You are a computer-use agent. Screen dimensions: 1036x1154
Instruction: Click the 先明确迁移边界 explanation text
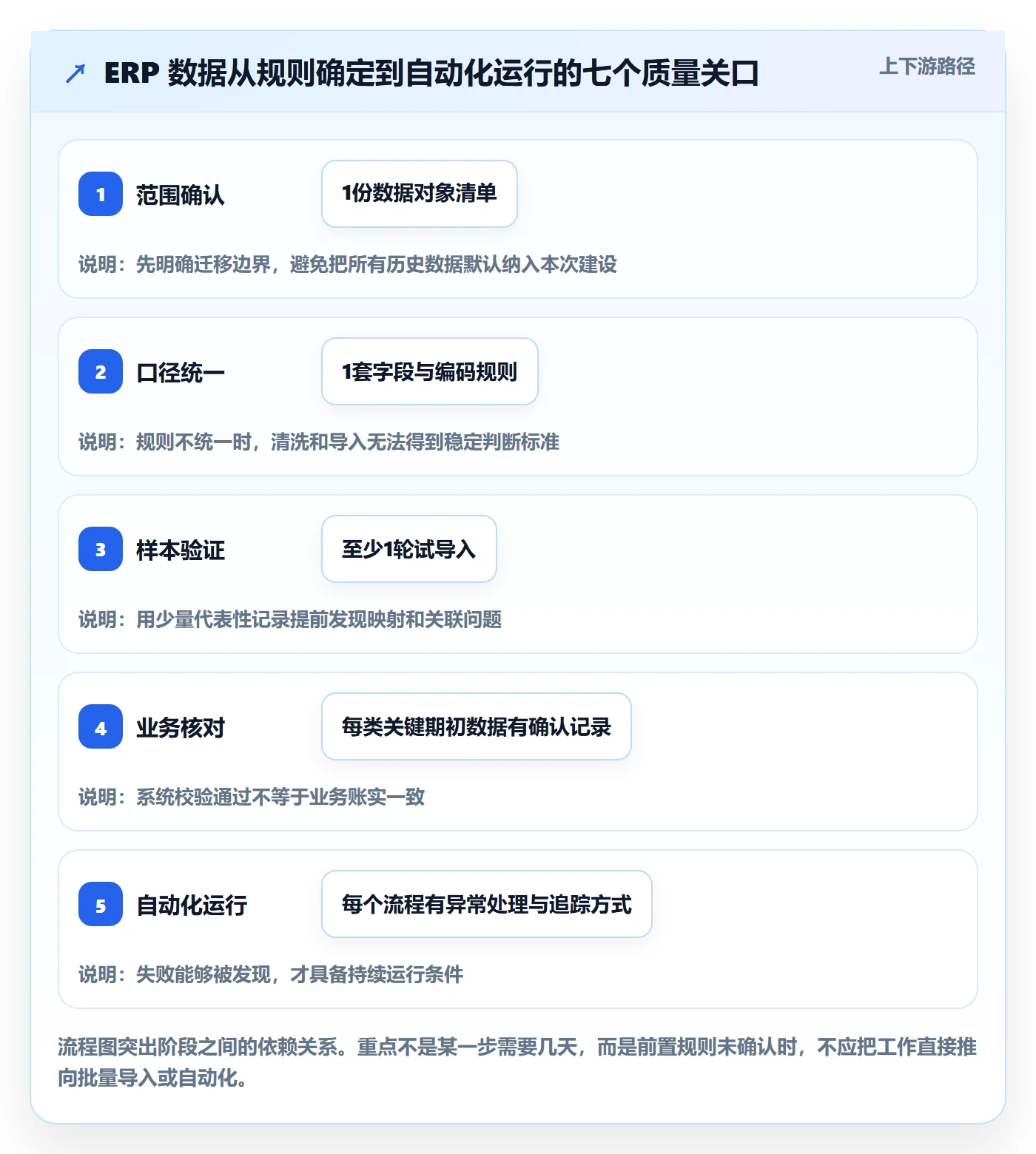(x=348, y=264)
